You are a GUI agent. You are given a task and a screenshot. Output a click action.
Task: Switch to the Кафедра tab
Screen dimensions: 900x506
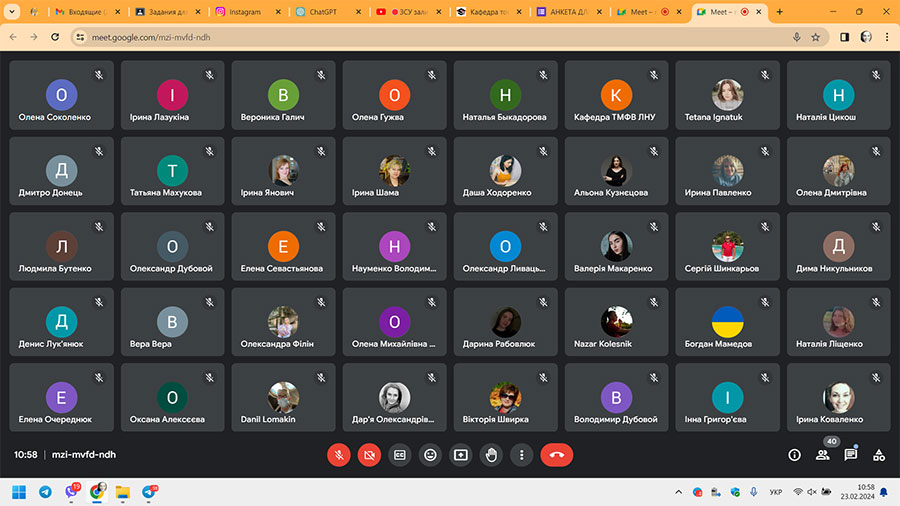488,11
